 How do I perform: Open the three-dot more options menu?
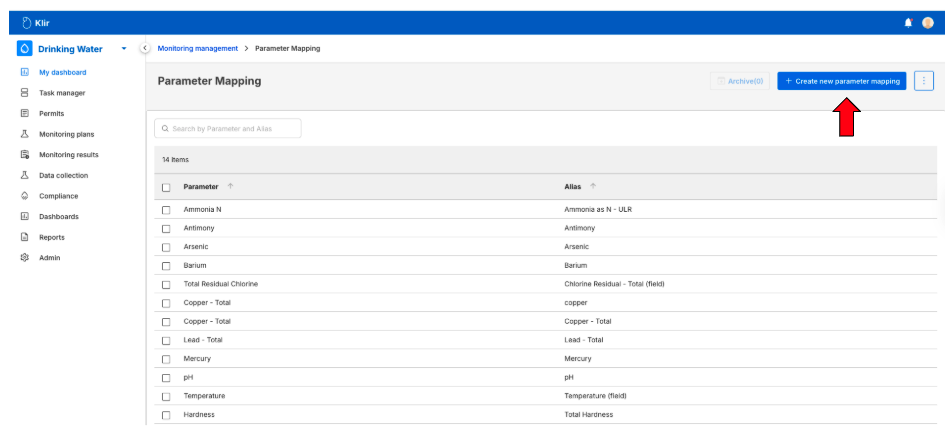pos(924,81)
